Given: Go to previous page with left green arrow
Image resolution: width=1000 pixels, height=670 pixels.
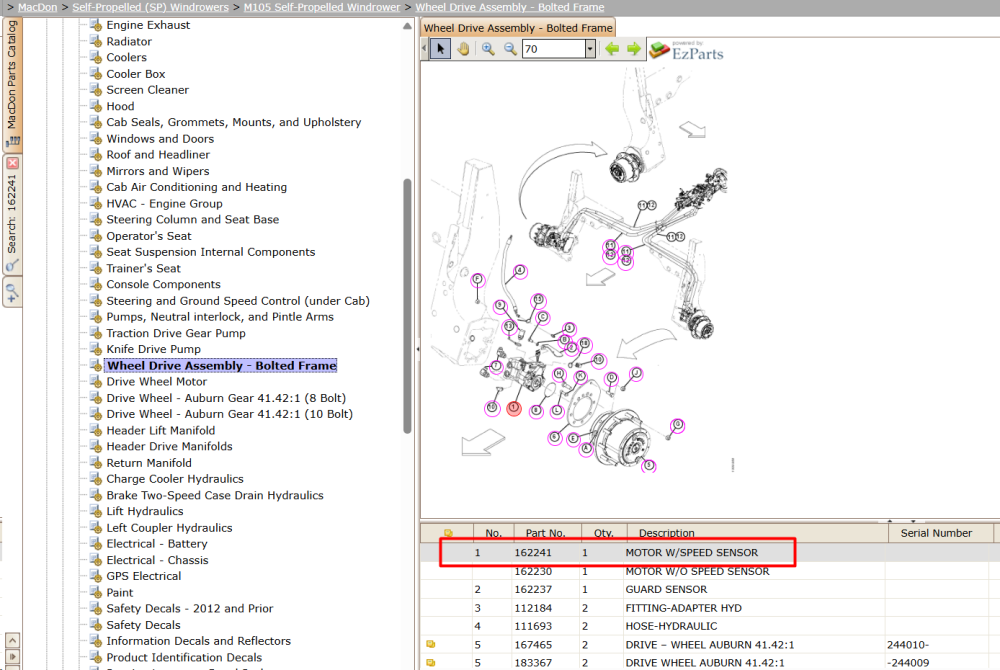Looking at the screenshot, I should [x=612, y=49].
